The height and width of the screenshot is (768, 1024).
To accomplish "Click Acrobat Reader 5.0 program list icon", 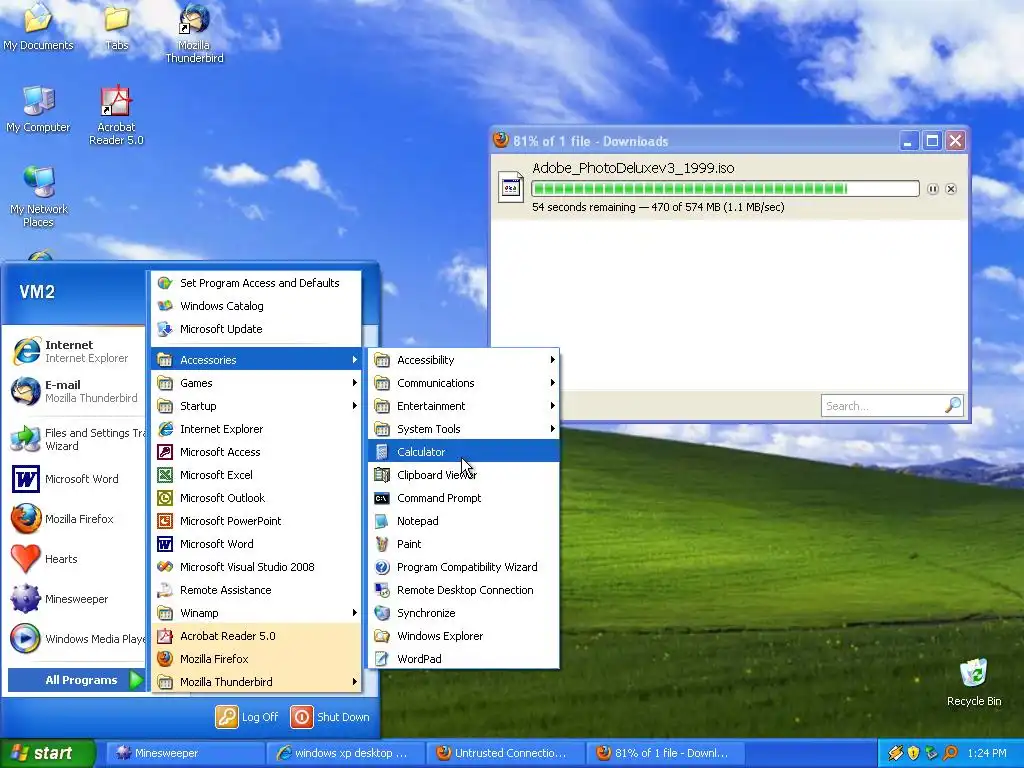I will 165,636.
